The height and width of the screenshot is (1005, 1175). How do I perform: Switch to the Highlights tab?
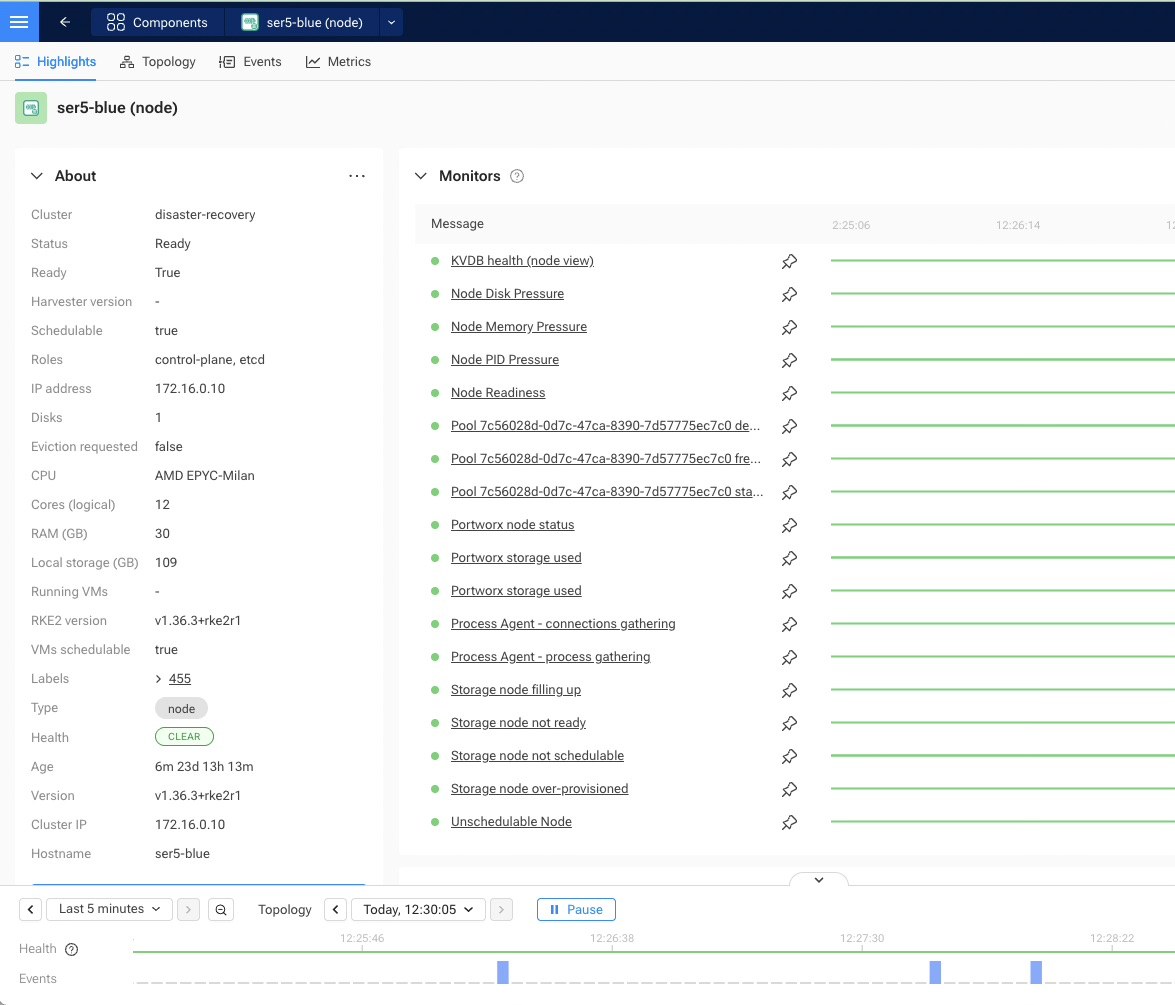[55, 61]
